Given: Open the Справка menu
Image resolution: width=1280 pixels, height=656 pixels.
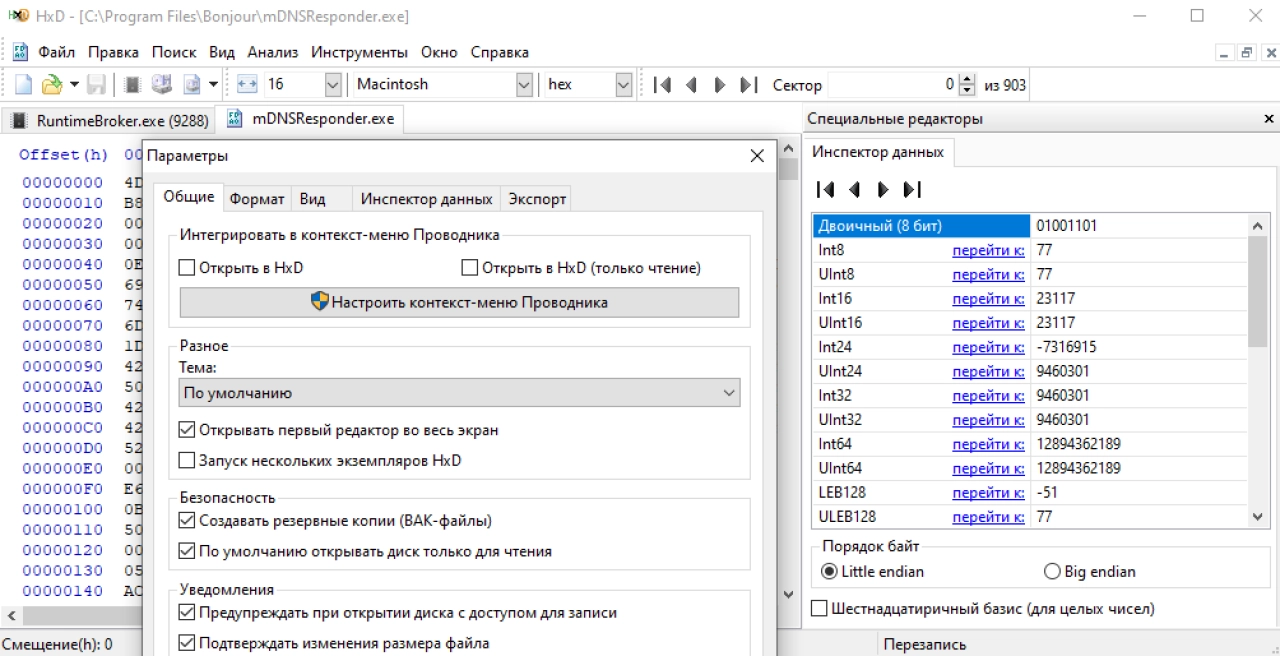Looking at the screenshot, I should click(499, 52).
